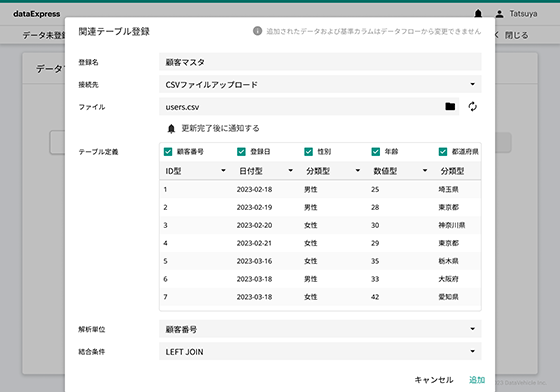Screen dimensions: 560x392
Task: Open the ID型 column type dropdown
Action: (195, 171)
